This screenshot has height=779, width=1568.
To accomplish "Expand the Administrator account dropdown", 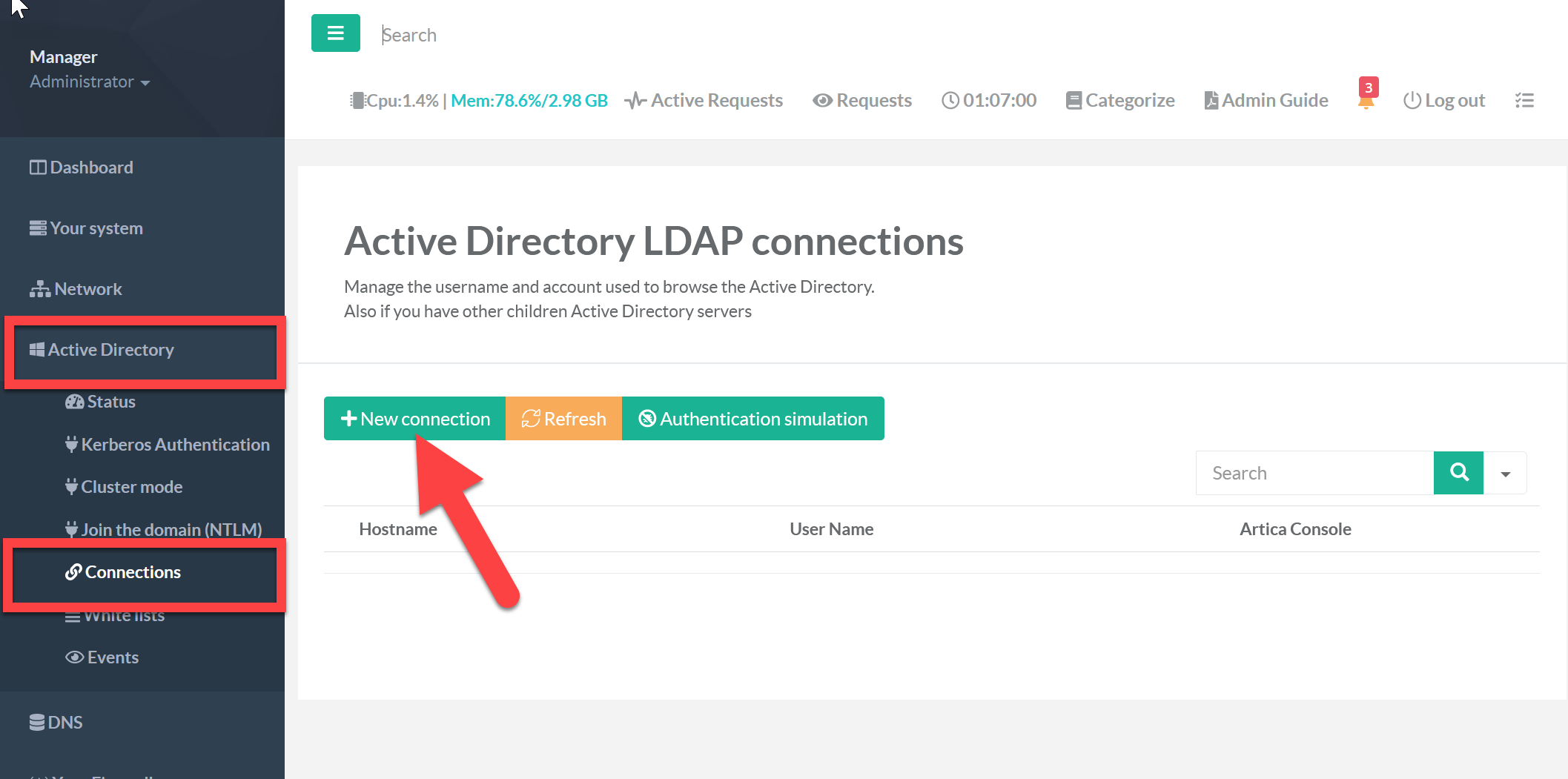I will (x=89, y=82).
